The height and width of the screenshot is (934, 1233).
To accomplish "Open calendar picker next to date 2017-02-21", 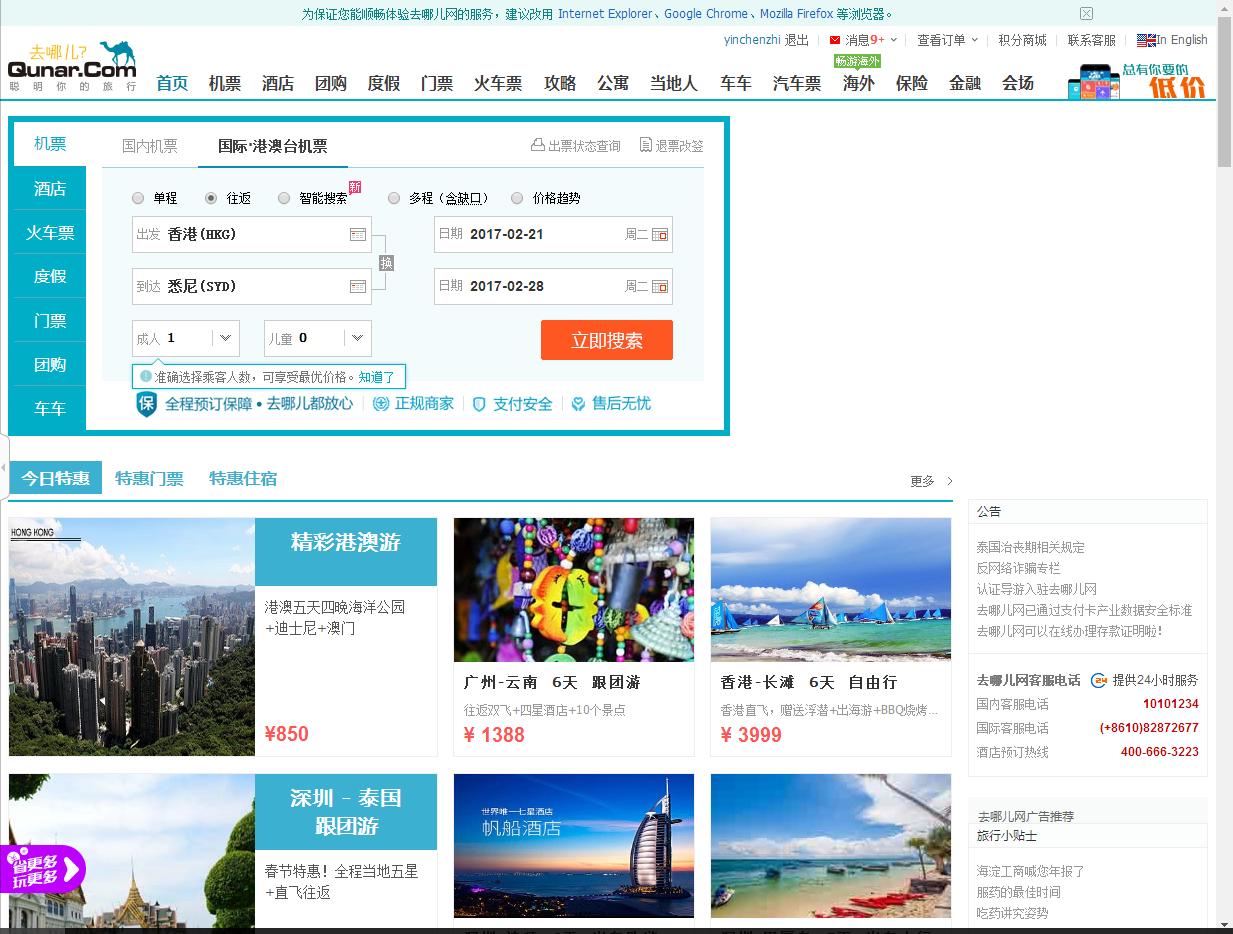I will pos(662,234).
